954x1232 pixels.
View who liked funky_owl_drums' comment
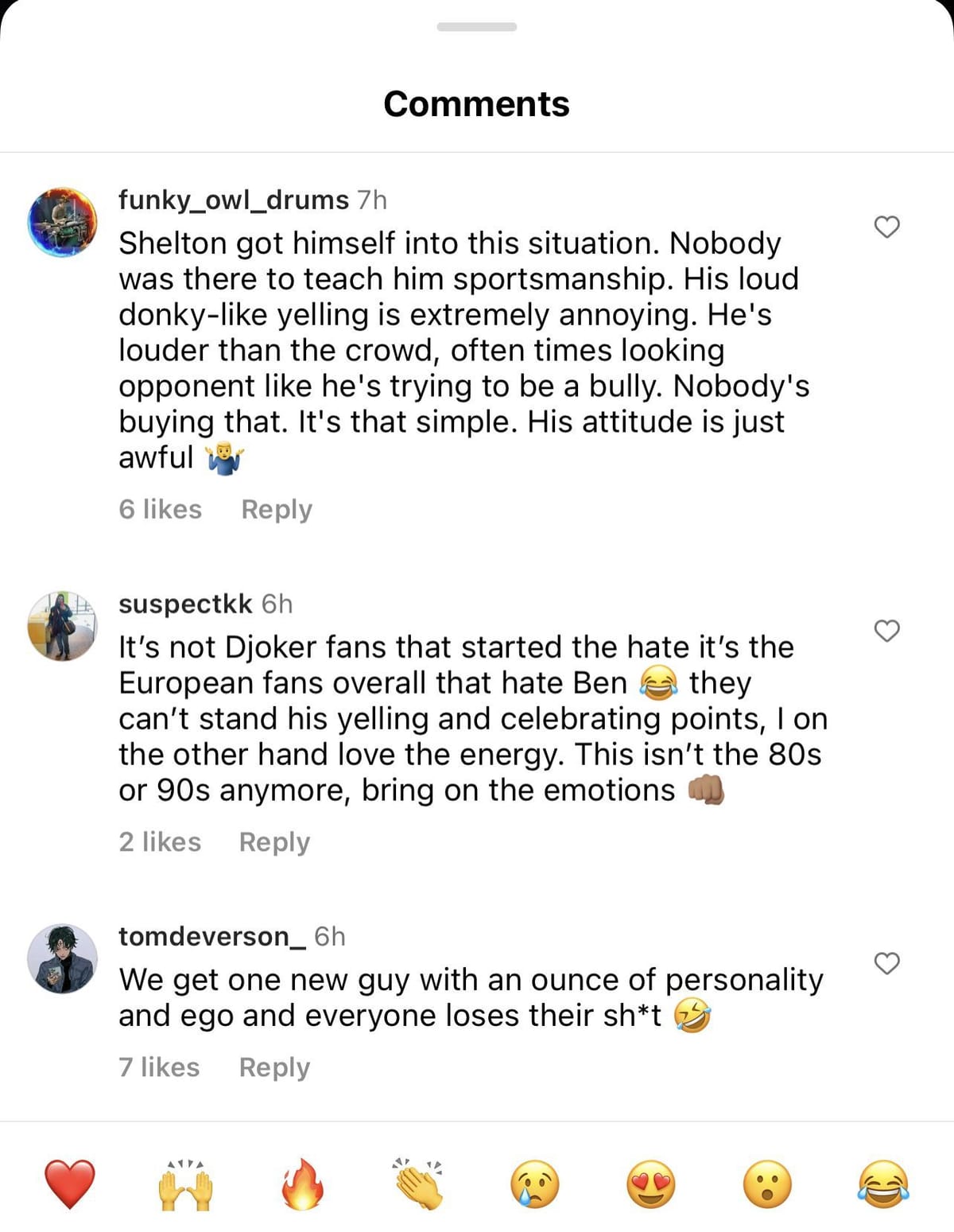159,509
